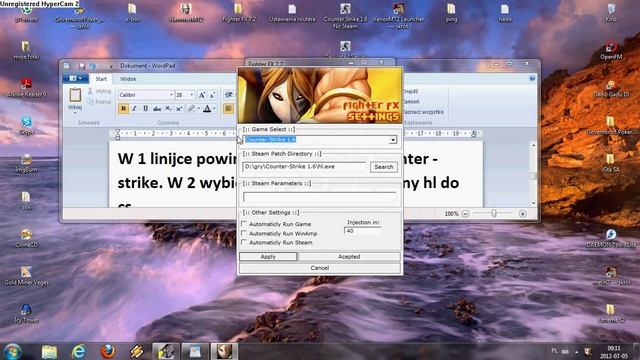Click the save icon in WordPad title bar
This screenshot has height=360, width=640.
point(82,66)
